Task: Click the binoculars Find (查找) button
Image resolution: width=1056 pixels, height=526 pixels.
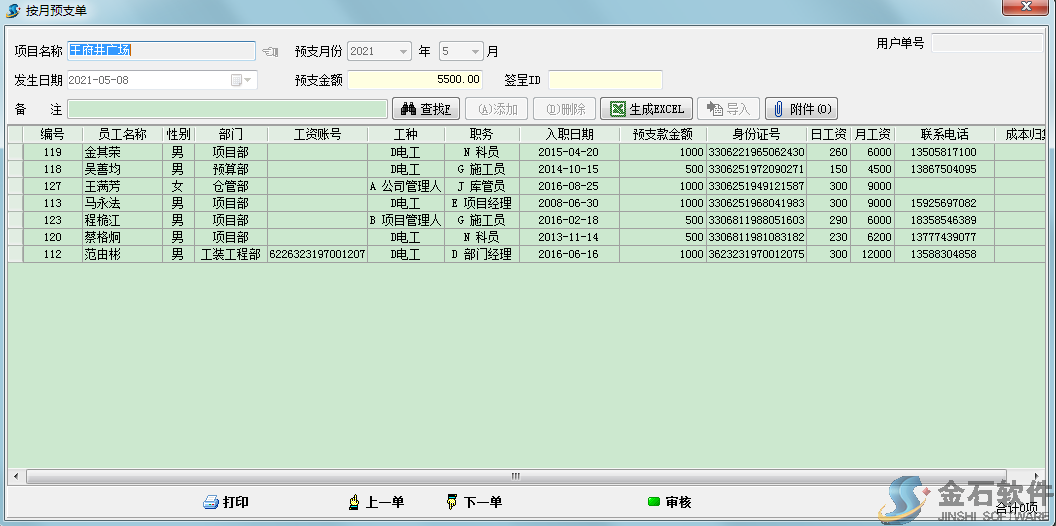Action: pyautogui.click(x=426, y=109)
